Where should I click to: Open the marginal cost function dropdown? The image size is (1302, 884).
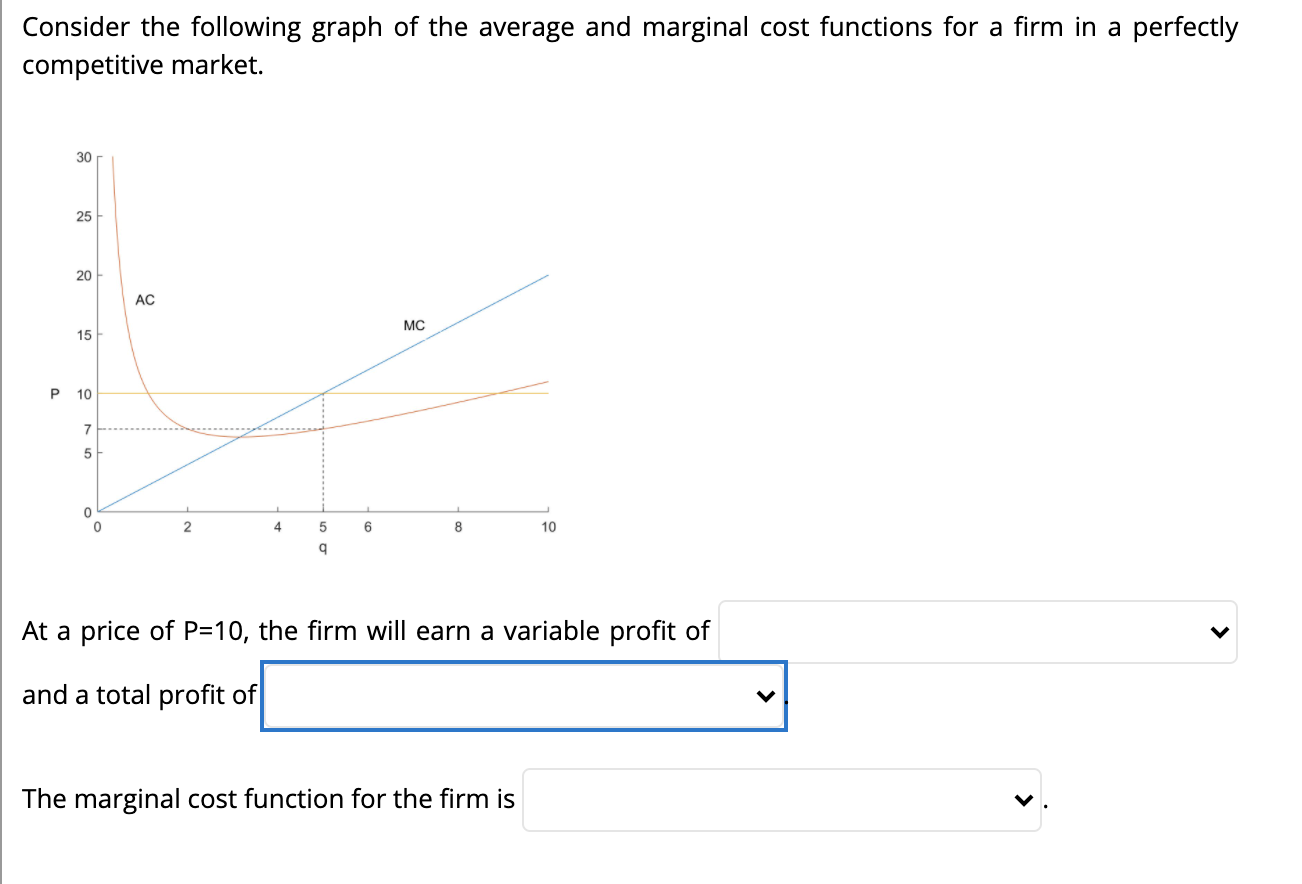[x=780, y=799]
